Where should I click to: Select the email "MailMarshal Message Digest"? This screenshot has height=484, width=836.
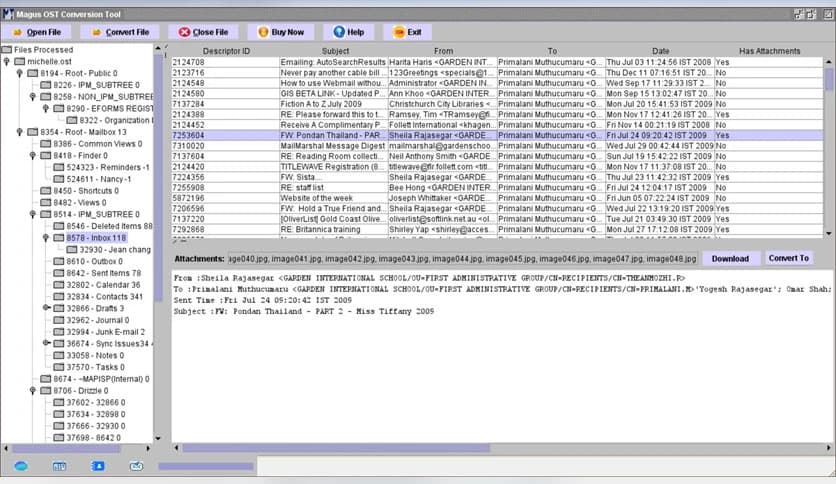(497, 146)
